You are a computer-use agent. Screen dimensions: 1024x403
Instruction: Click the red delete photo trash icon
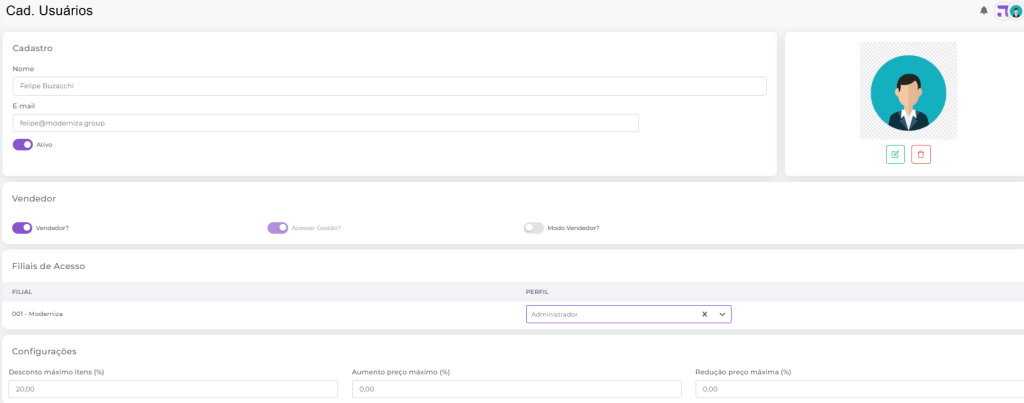921,154
